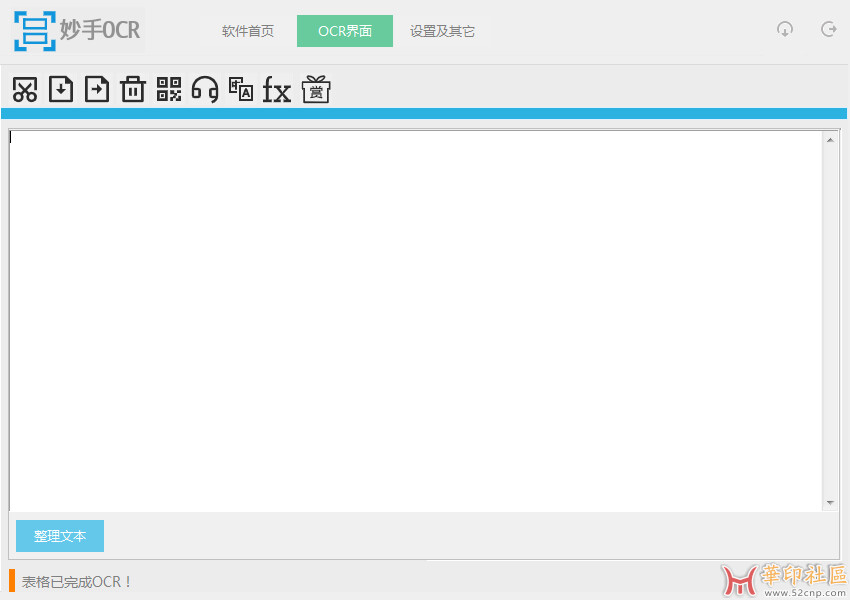This screenshot has height=600, width=850.
Task: Click the 妙手OCR logo
Action: (78, 30)
